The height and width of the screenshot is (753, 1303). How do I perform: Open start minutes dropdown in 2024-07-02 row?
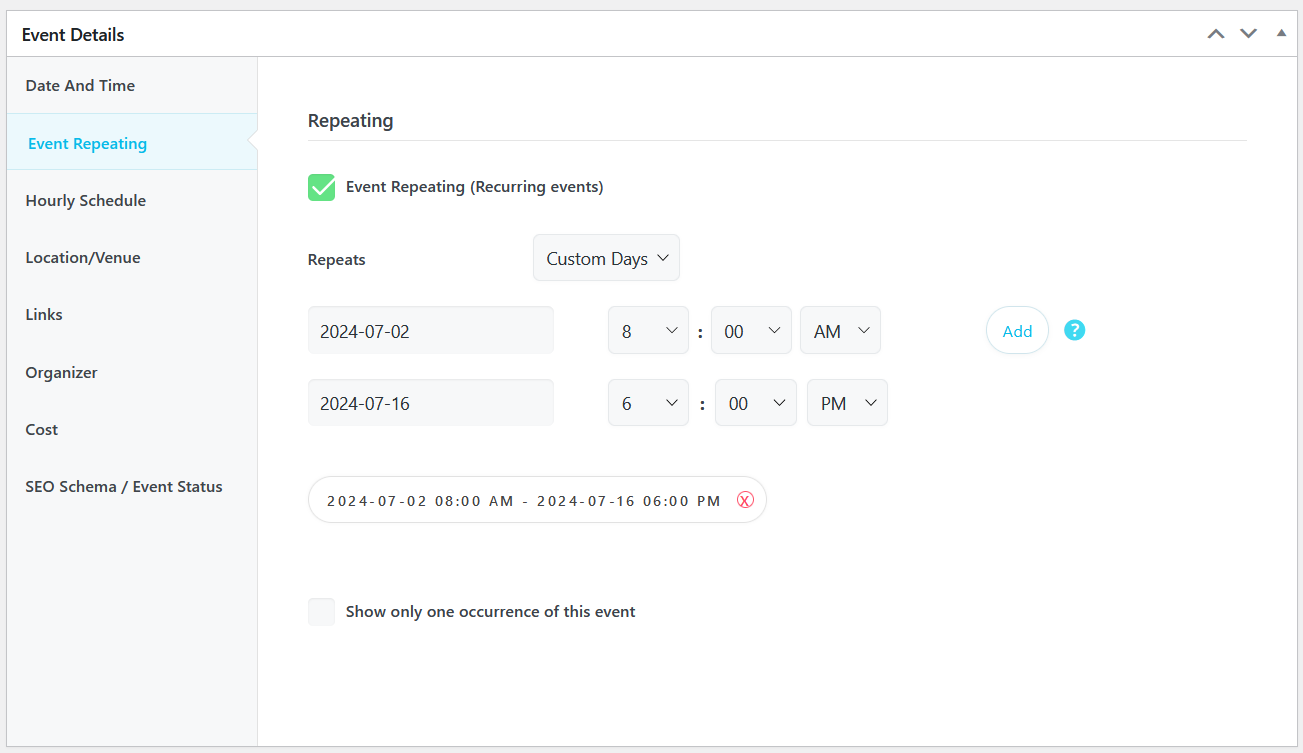751,330
